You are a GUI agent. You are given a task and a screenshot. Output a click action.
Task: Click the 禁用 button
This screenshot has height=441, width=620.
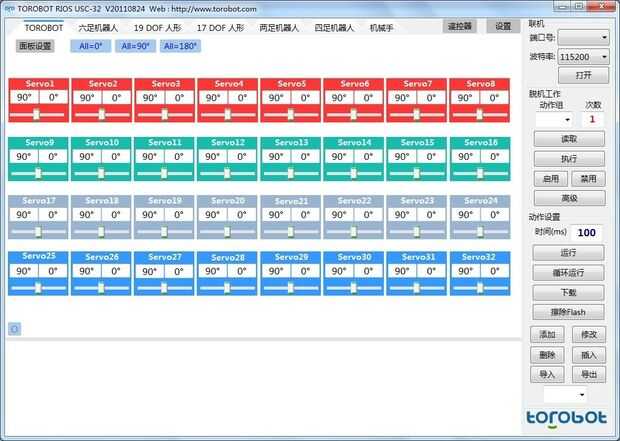point(588,179)
